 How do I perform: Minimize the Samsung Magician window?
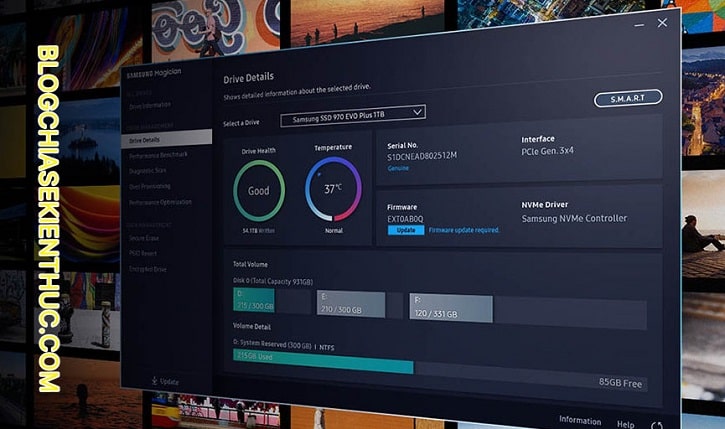(x=639, y=25)
